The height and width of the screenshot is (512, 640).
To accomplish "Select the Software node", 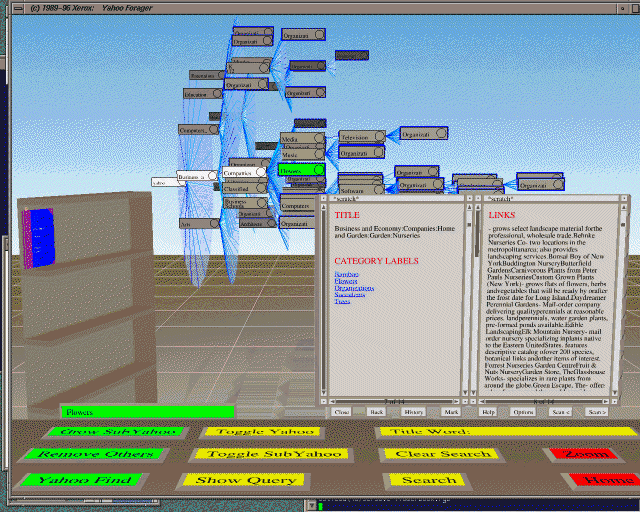I will click(x=361, y=190).
